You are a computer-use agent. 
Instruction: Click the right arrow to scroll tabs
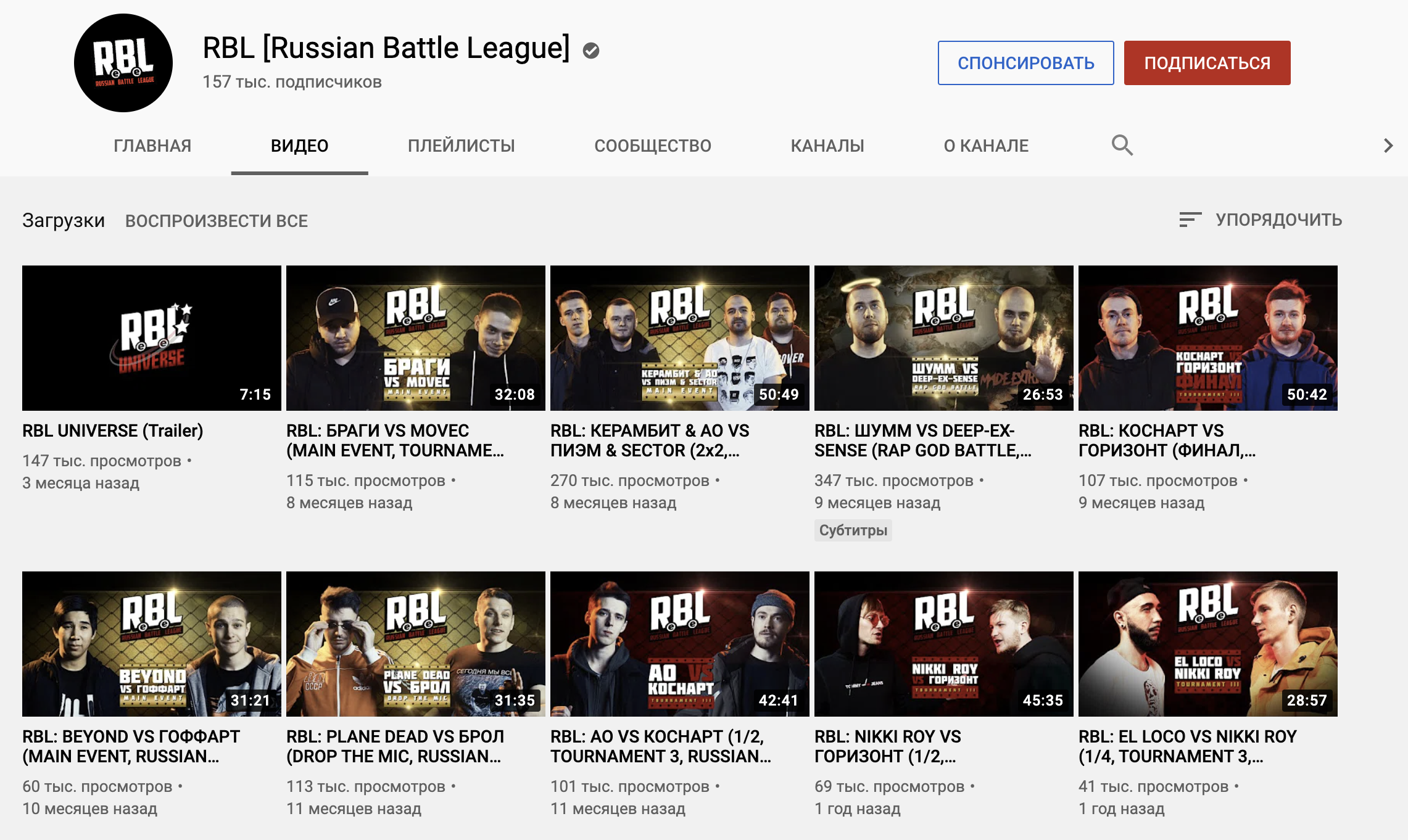coord(1388,146)
